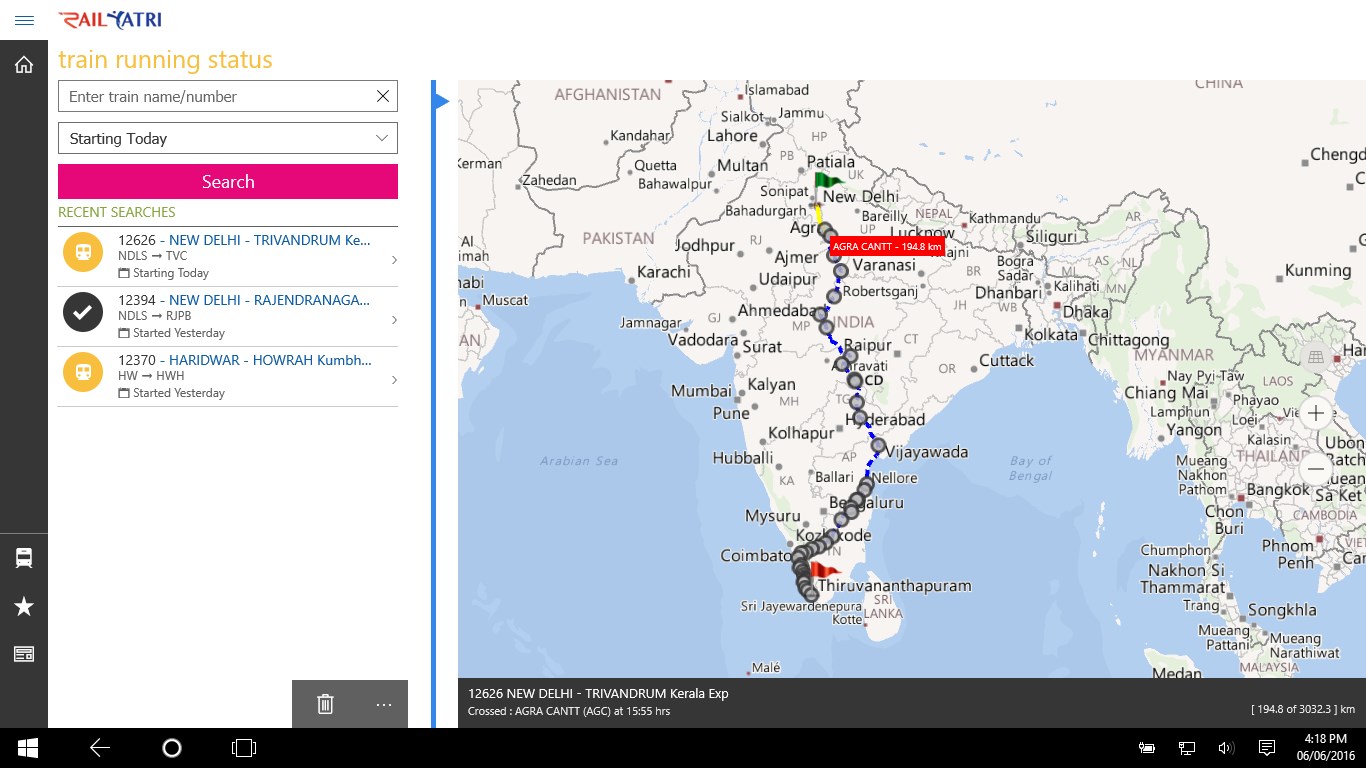
Task: Select train icon for 12370 Haridwar Howrah
Action: pos(83,371)
